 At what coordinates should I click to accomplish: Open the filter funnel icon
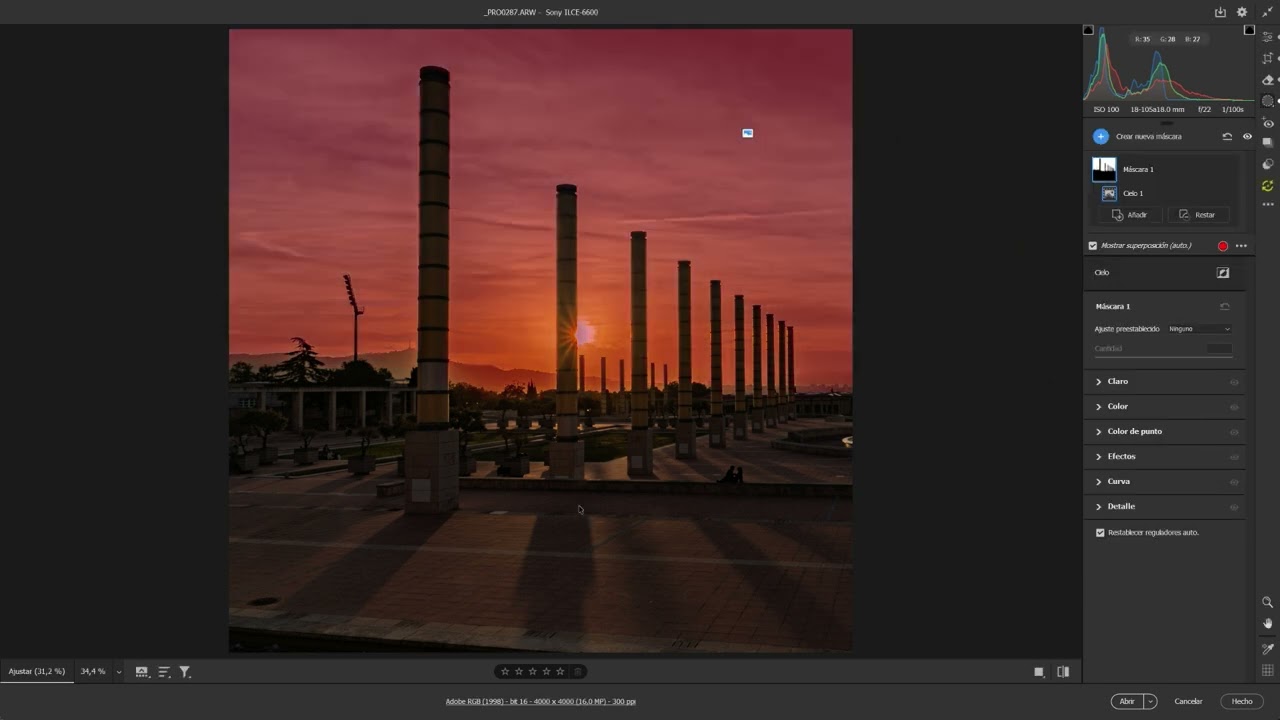point(185,672)
